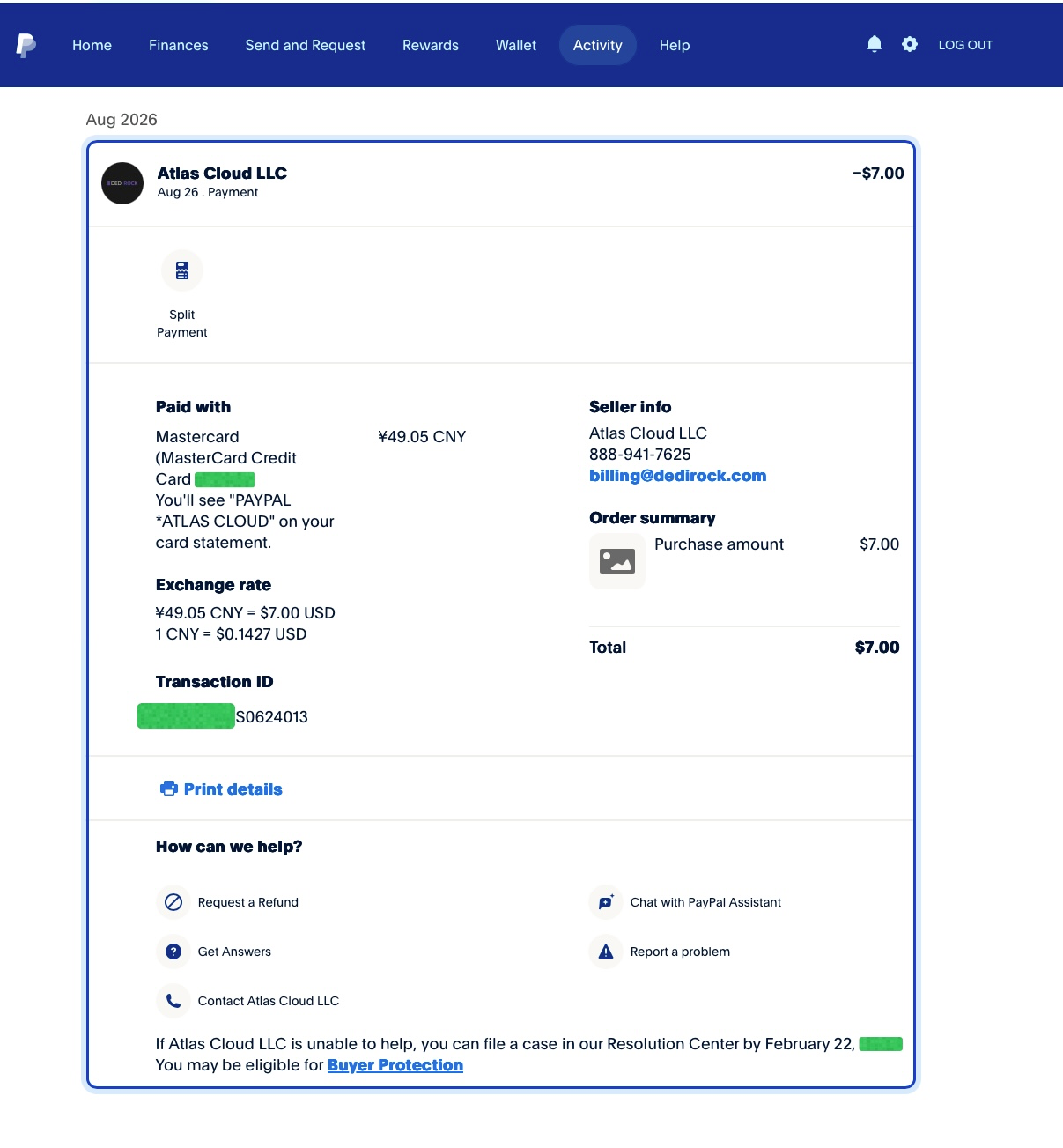Select the Get Answers link
Viewport: 1063px width, 1148px height.
[234, 952]
